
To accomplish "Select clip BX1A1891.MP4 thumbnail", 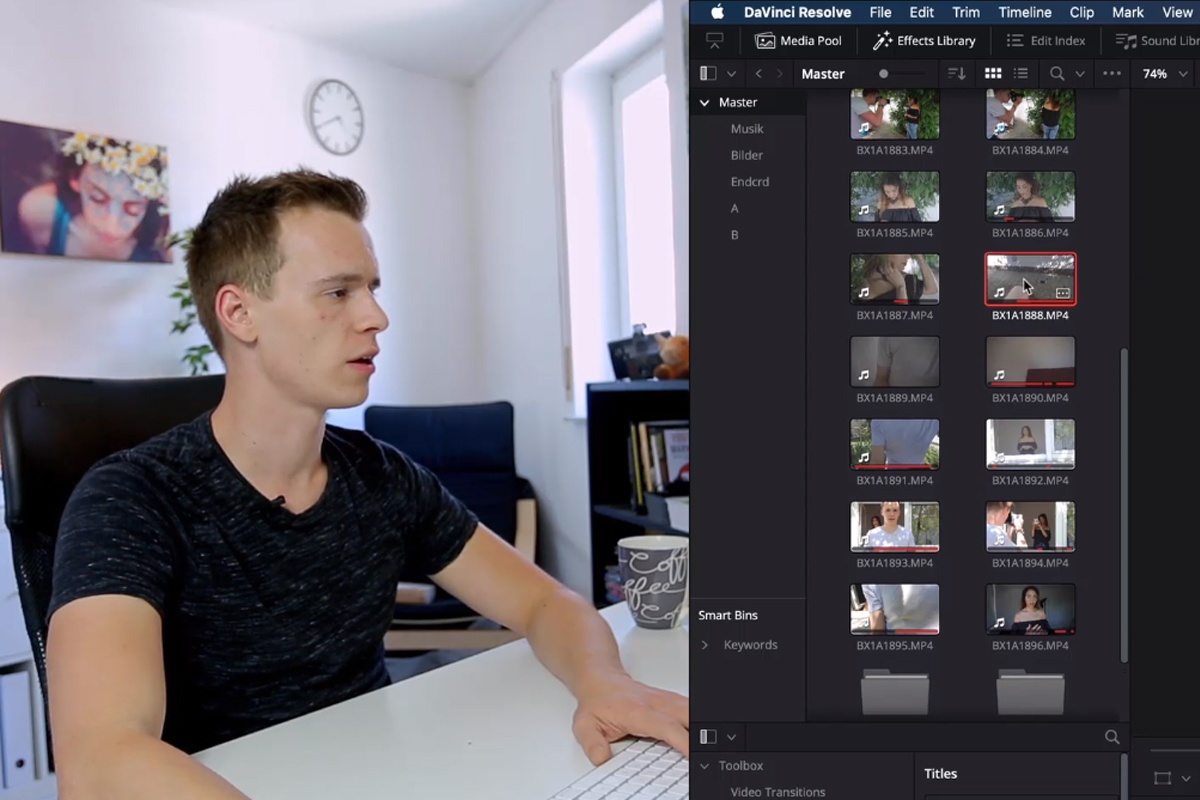I will (x=895, y=444).
